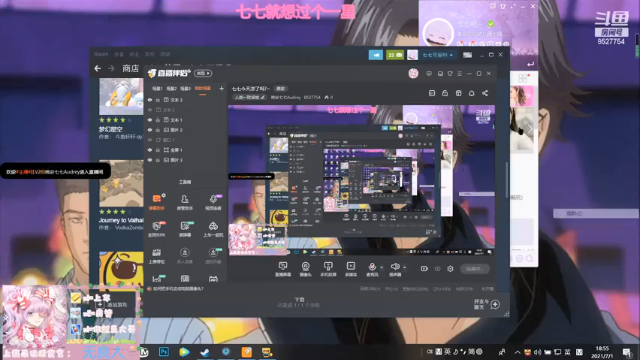The image size is (640, 360).
Task: Expand microphone options dropdown arrow
Action: (382, 268)
